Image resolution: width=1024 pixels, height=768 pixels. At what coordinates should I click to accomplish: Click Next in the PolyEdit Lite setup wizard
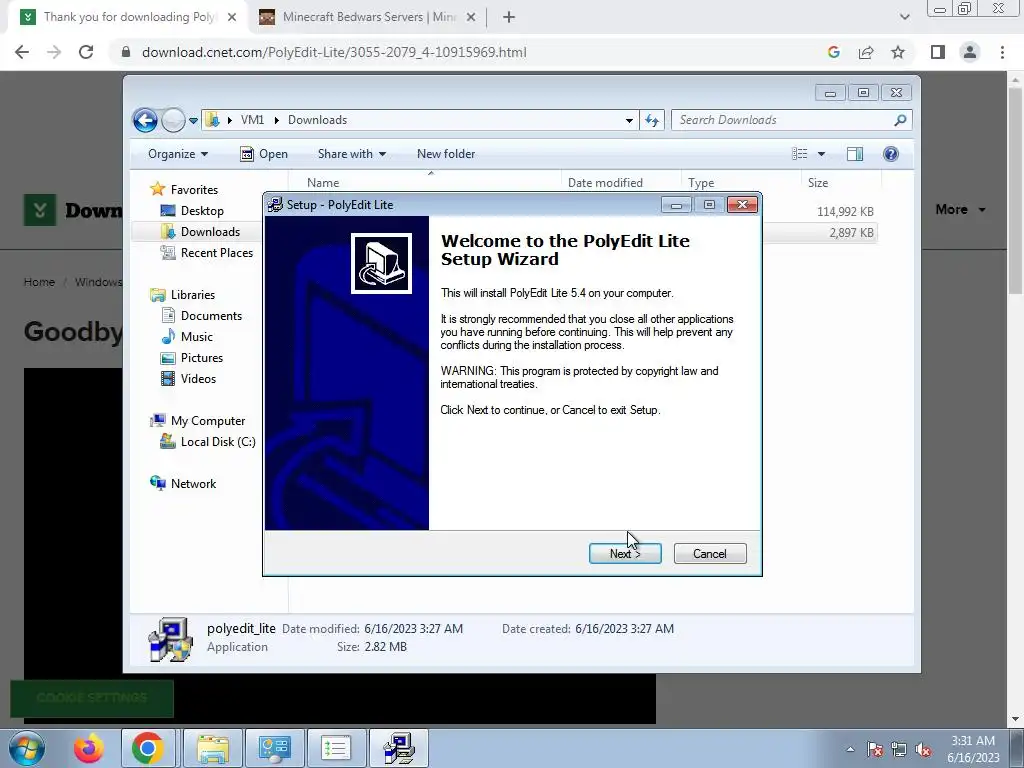[x=625, y=553]
